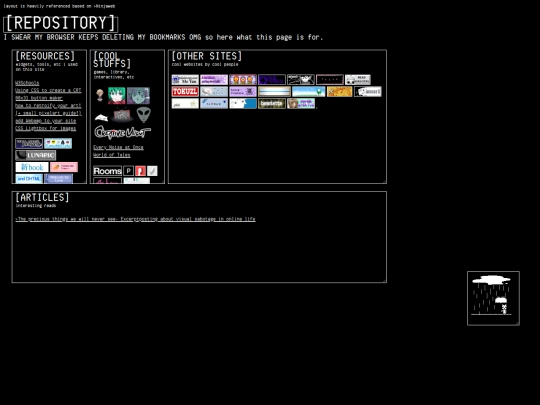Grab the Other Sites box resize handle

384,181
